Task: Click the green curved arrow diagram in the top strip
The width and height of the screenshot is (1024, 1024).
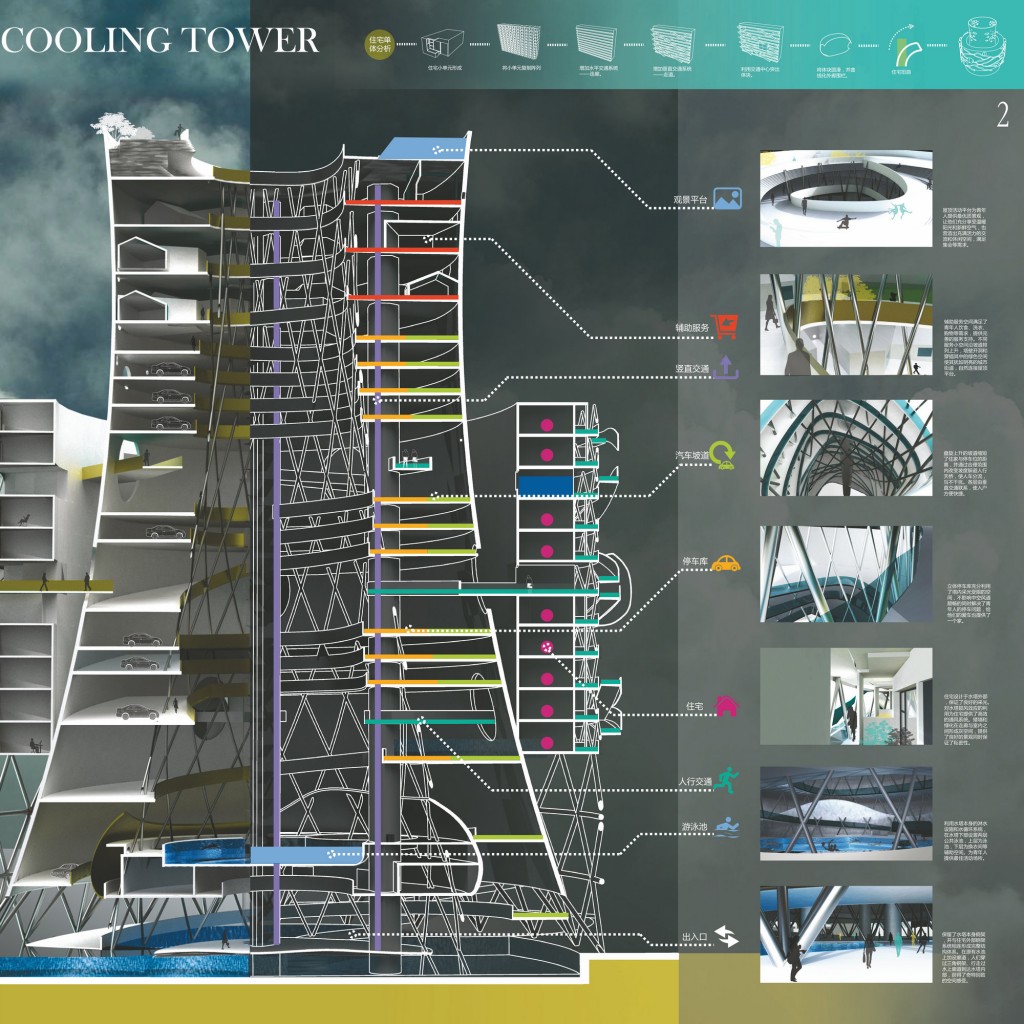Action: pos(904,47)
